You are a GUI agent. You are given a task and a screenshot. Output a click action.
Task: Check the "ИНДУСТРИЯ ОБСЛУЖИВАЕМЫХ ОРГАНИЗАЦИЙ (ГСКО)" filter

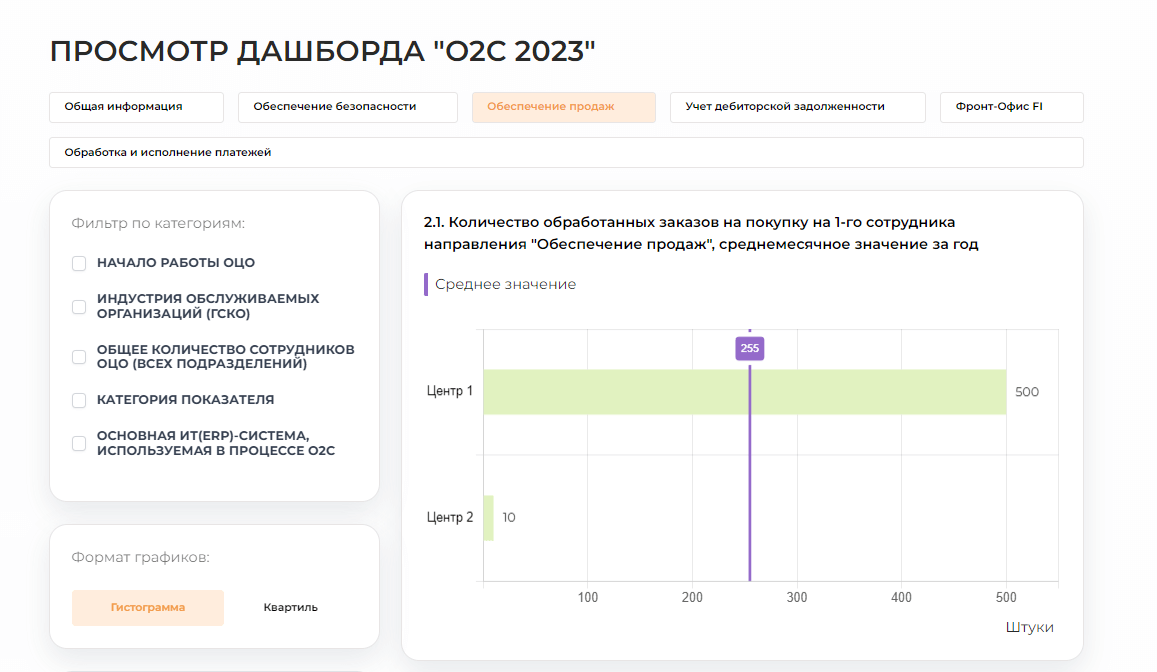click(78, 306)
